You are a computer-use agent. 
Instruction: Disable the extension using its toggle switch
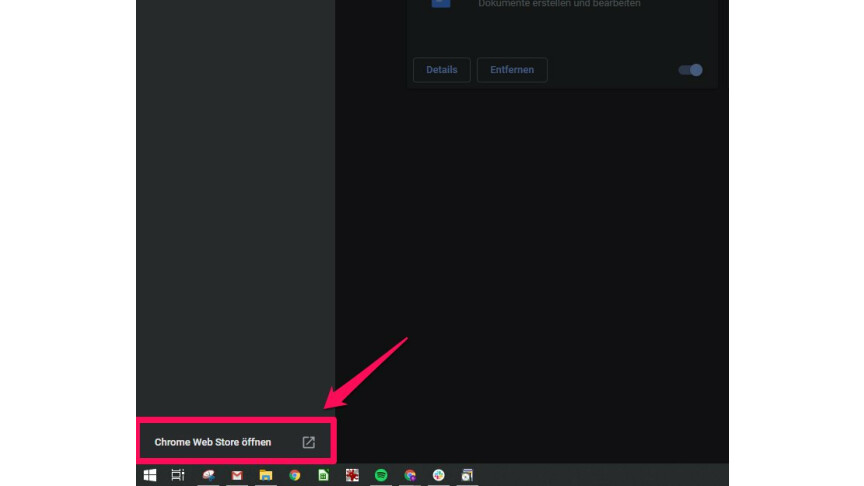691,70
